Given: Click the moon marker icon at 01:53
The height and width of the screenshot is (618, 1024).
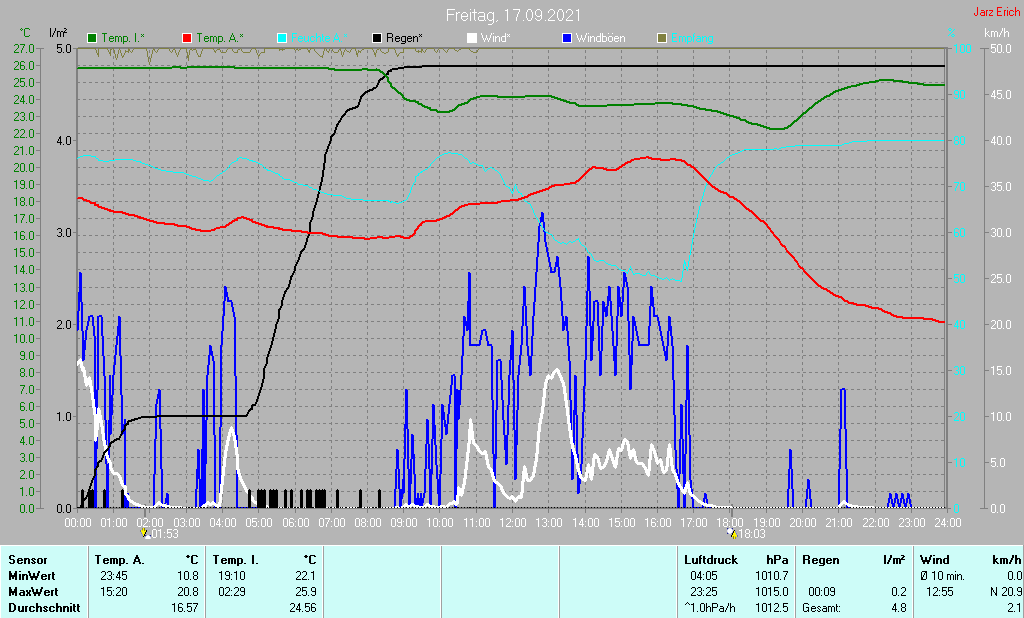Looking at the screenshot, I should (x=145, y=534).
